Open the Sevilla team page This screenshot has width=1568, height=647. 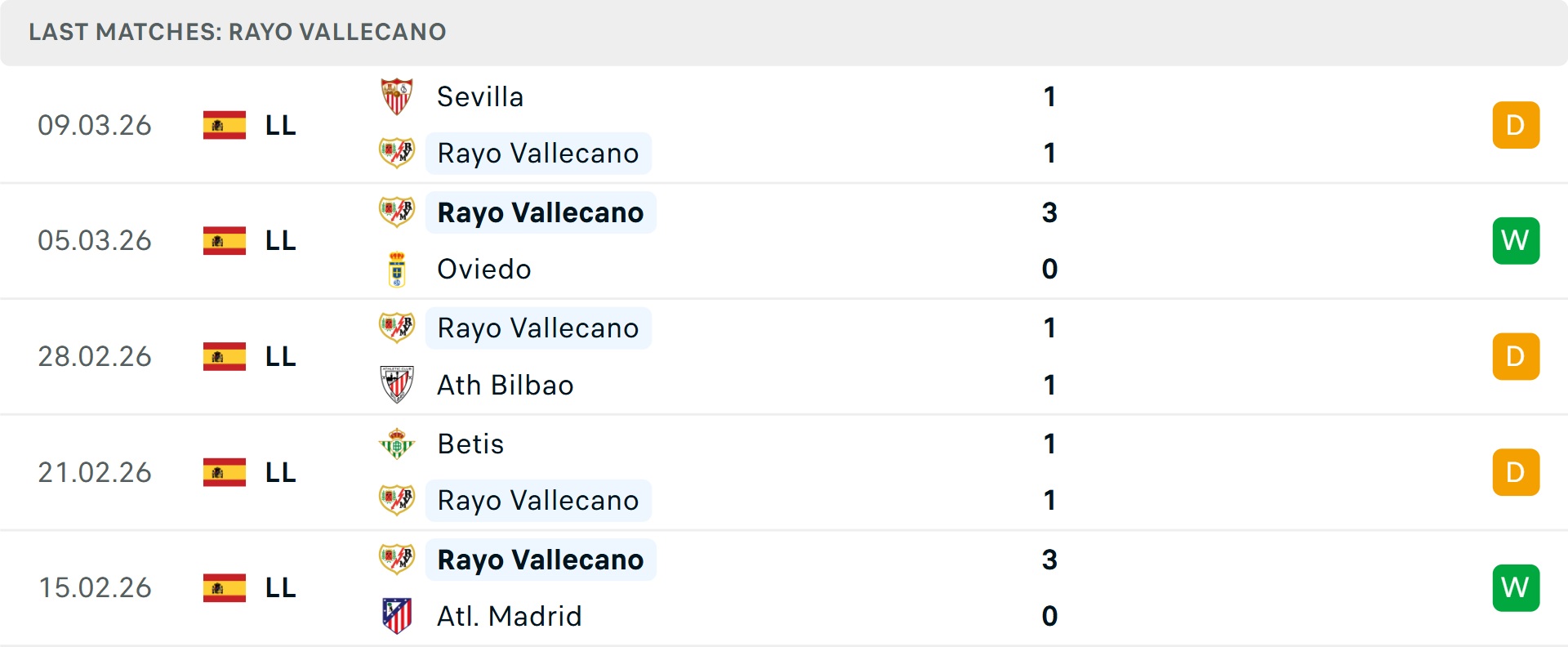(x=480, y=96)
